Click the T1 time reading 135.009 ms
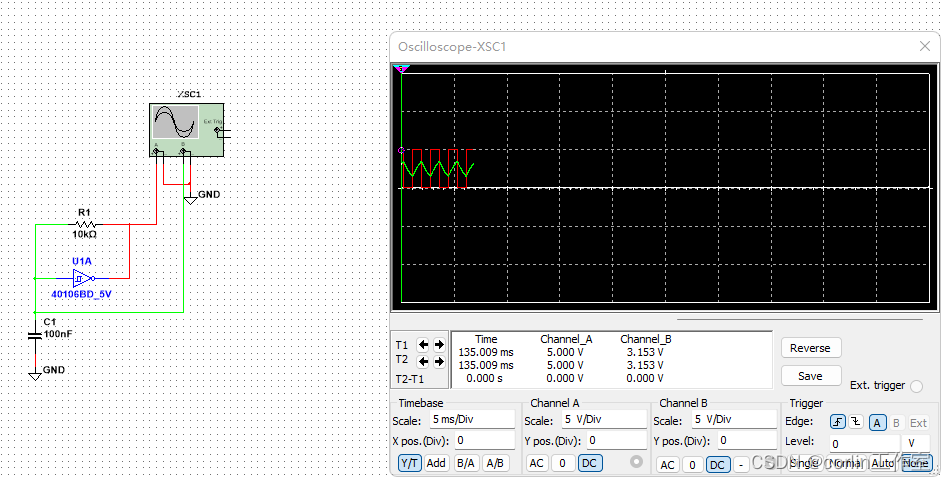 click(x=486, y=352)
